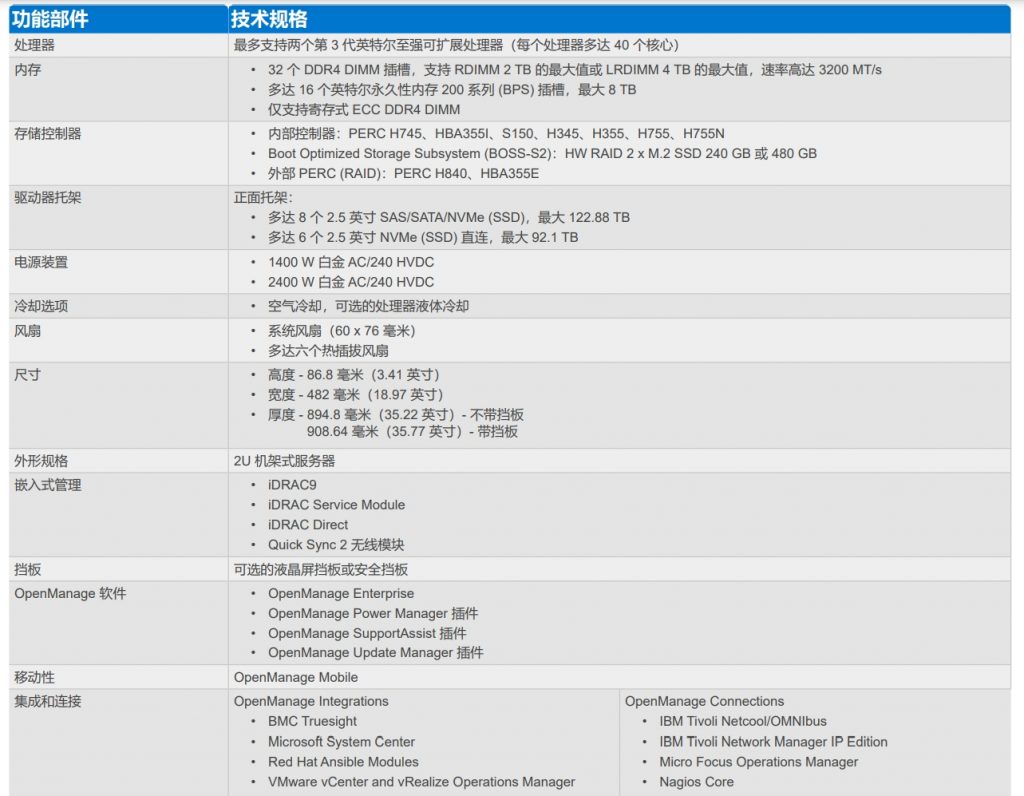This screenshot has height=796, width=1024.
Task: Select the OpenManage Update Manager 插件 entry
Action: (376, 653)
